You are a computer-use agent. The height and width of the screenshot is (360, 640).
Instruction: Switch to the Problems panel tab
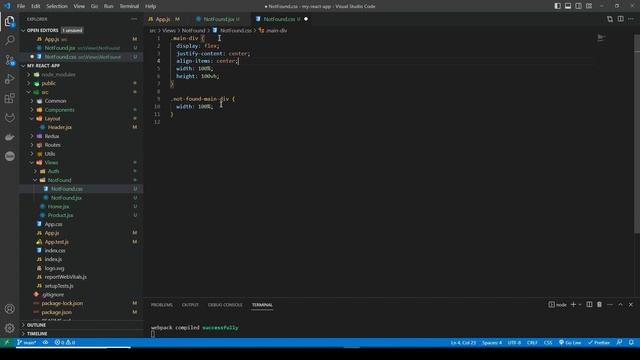coord(162,305)
